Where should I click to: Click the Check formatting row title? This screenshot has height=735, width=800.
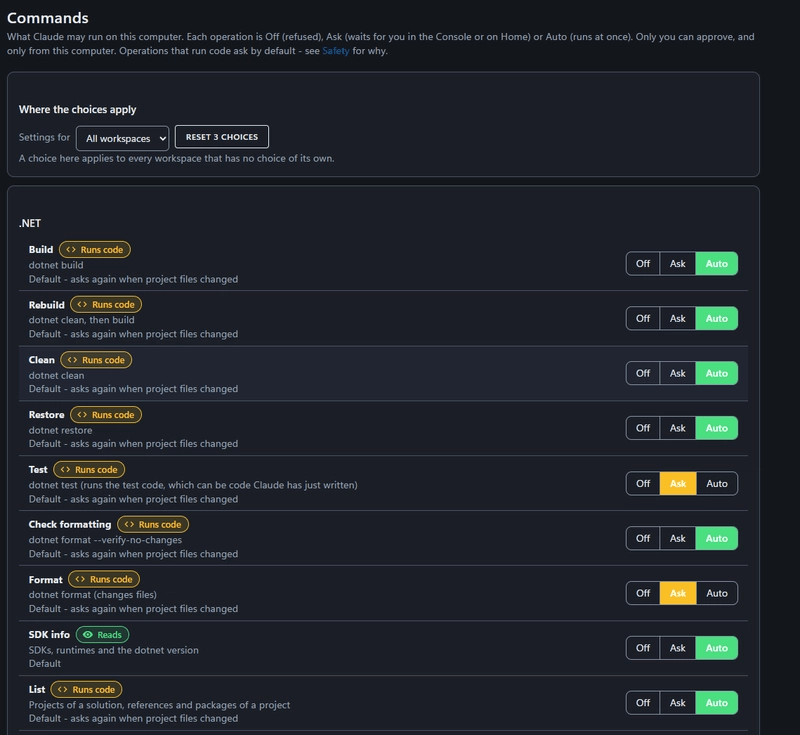[70, 524]
